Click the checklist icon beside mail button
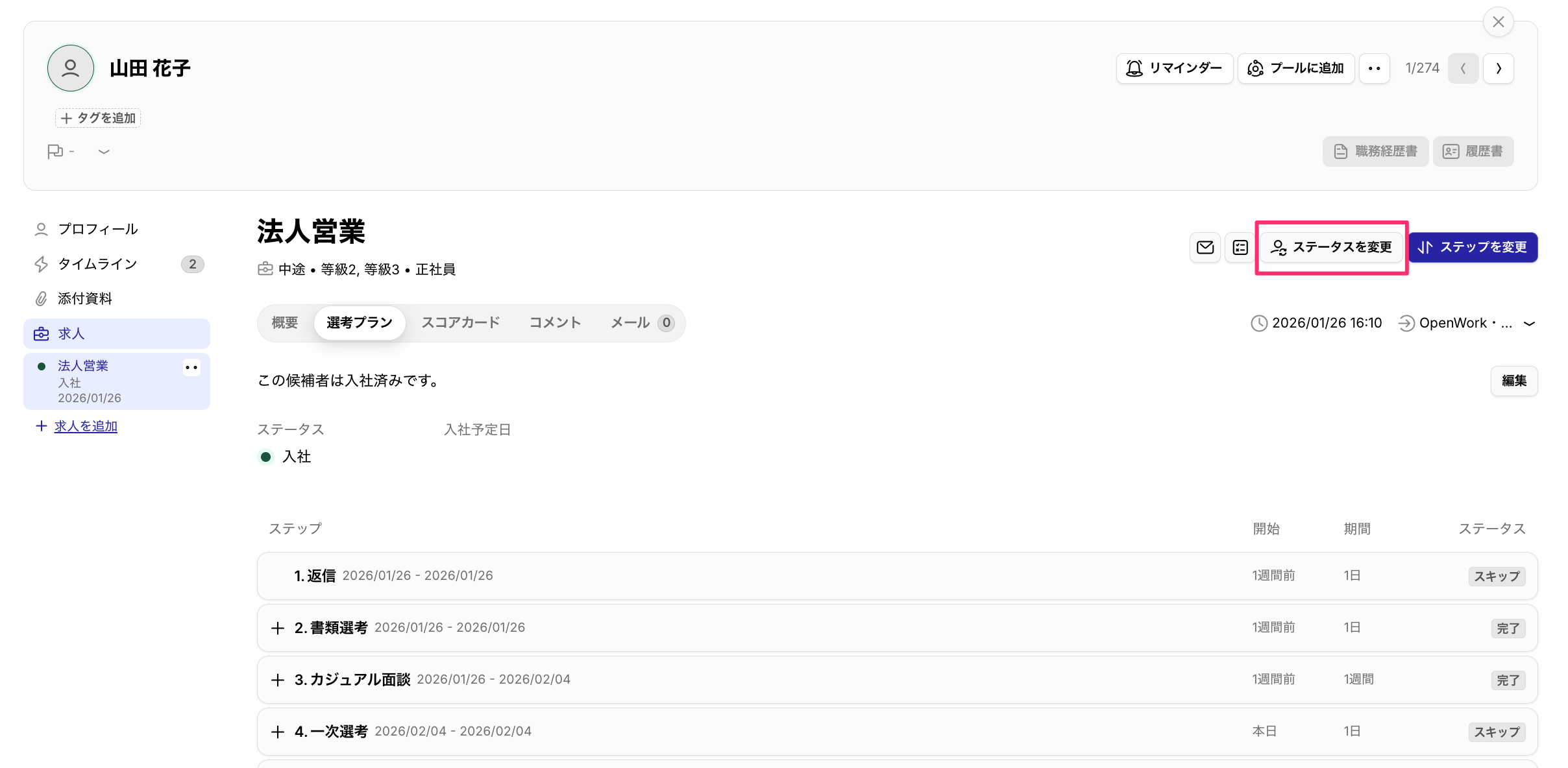 [x=1240, y=247]
